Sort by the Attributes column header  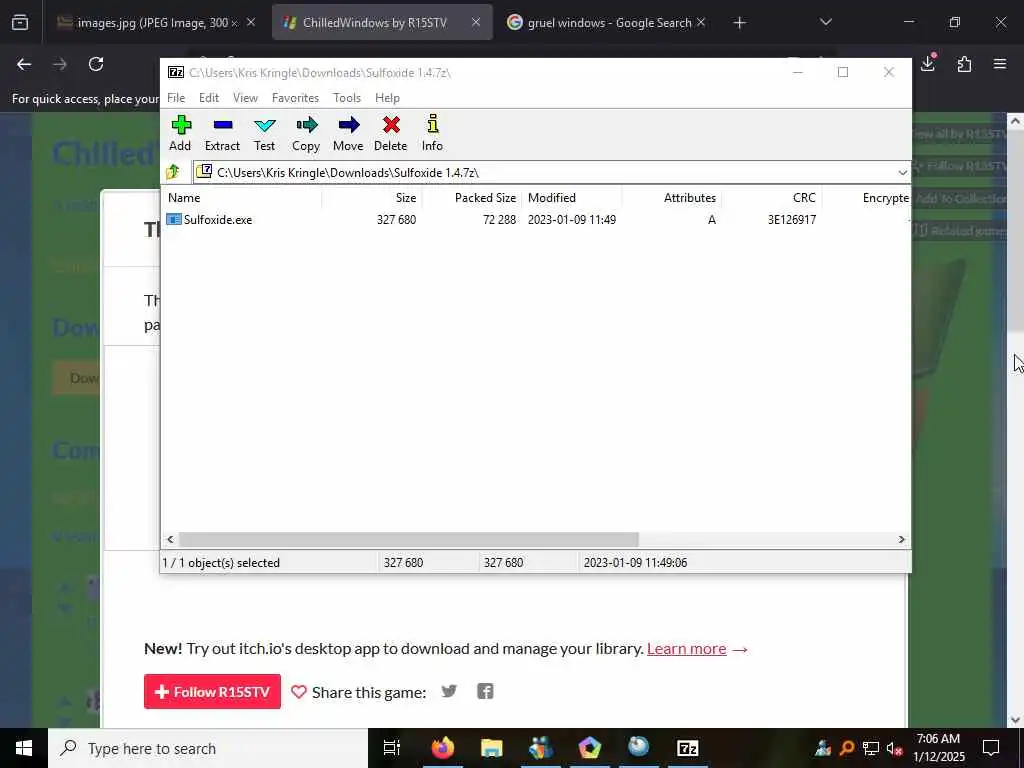pos(671,198)
